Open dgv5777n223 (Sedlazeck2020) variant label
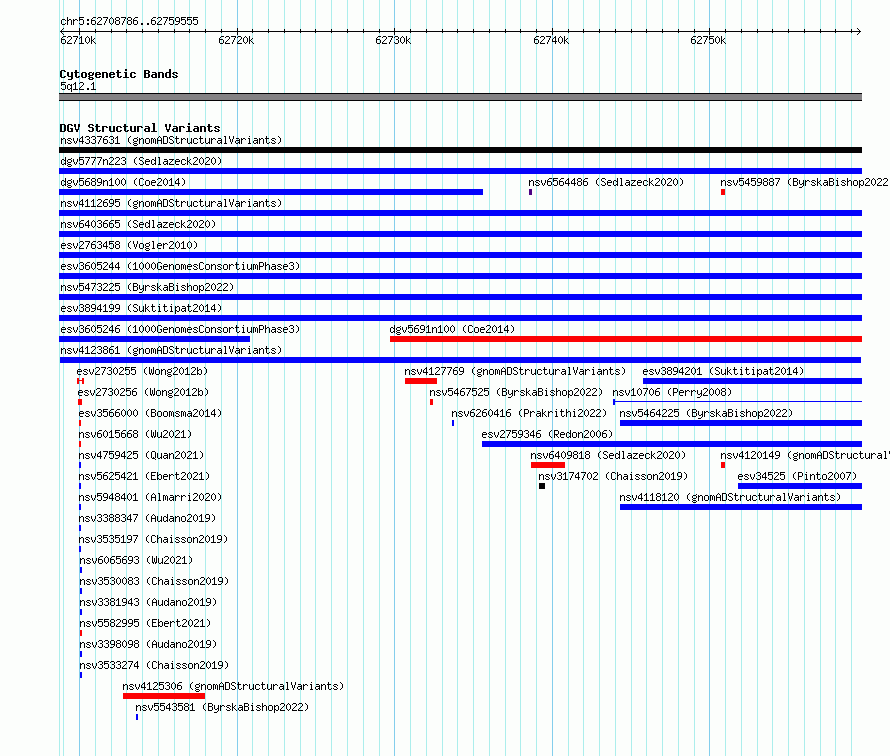This screenshot has width=890, height=756. (x=141, y=161)
